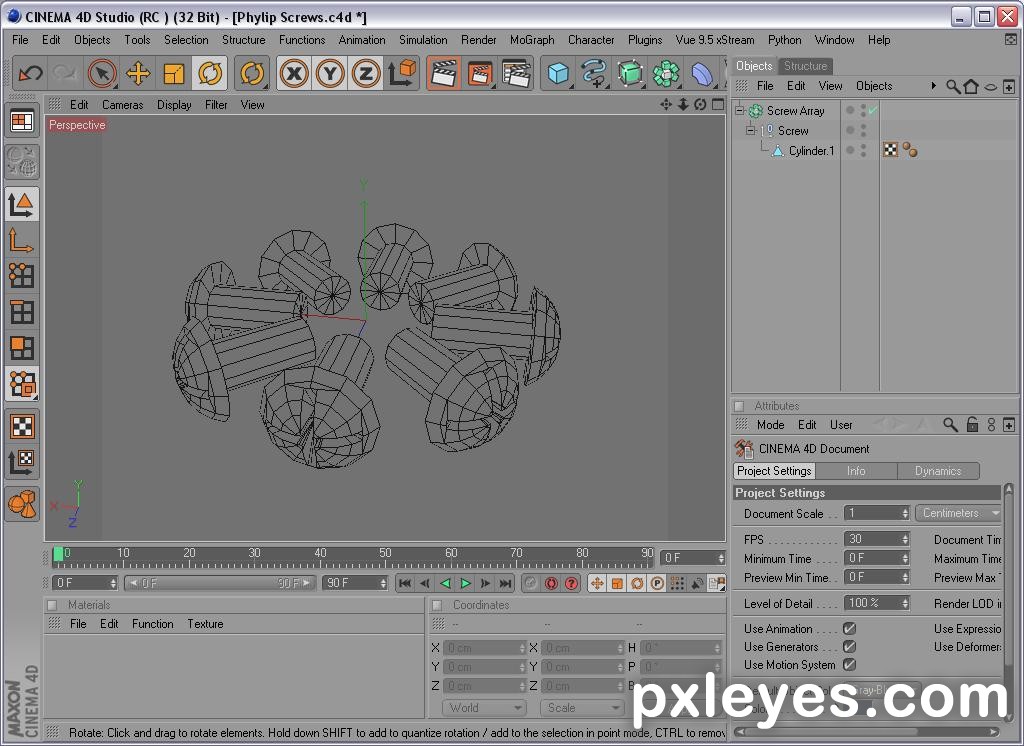The height and width of the screenshot is (746, 1024).
Task: Switch to Points mode
Action: click(22, 276)
